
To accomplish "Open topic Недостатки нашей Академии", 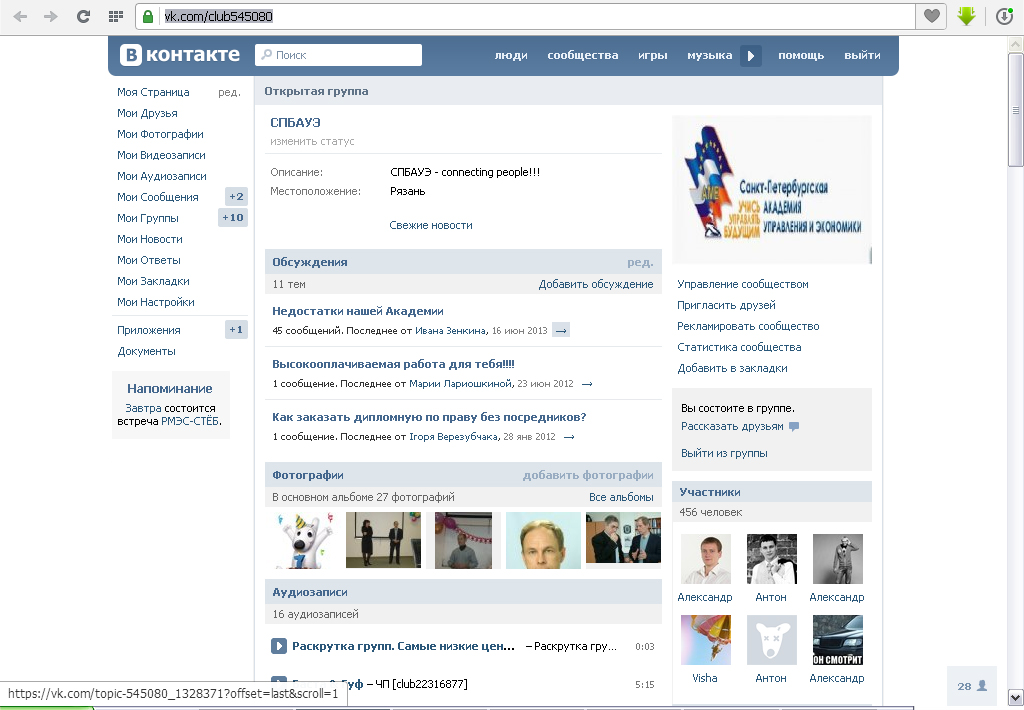I will pyautogui.click(x=358, y=311).
